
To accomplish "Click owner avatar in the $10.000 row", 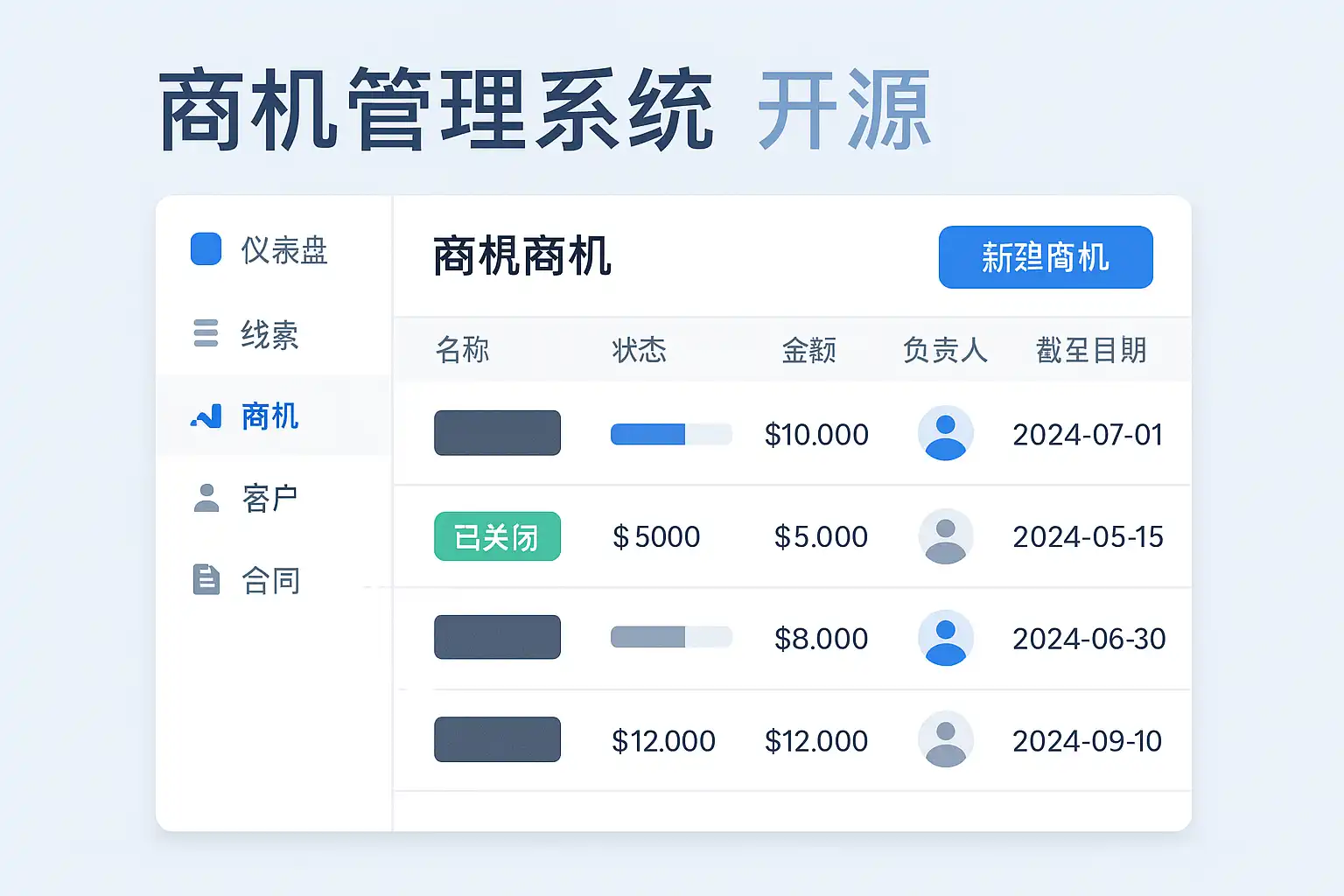I will click(945, 433).
